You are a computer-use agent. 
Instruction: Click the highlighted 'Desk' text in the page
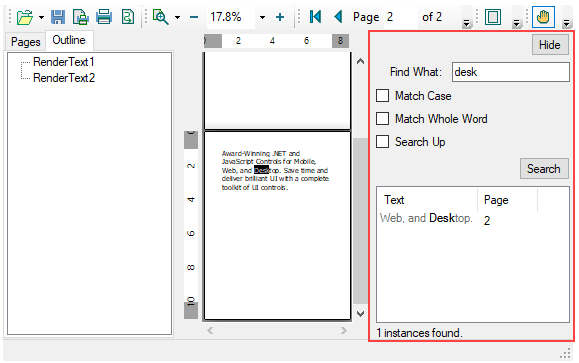point(261,170)
